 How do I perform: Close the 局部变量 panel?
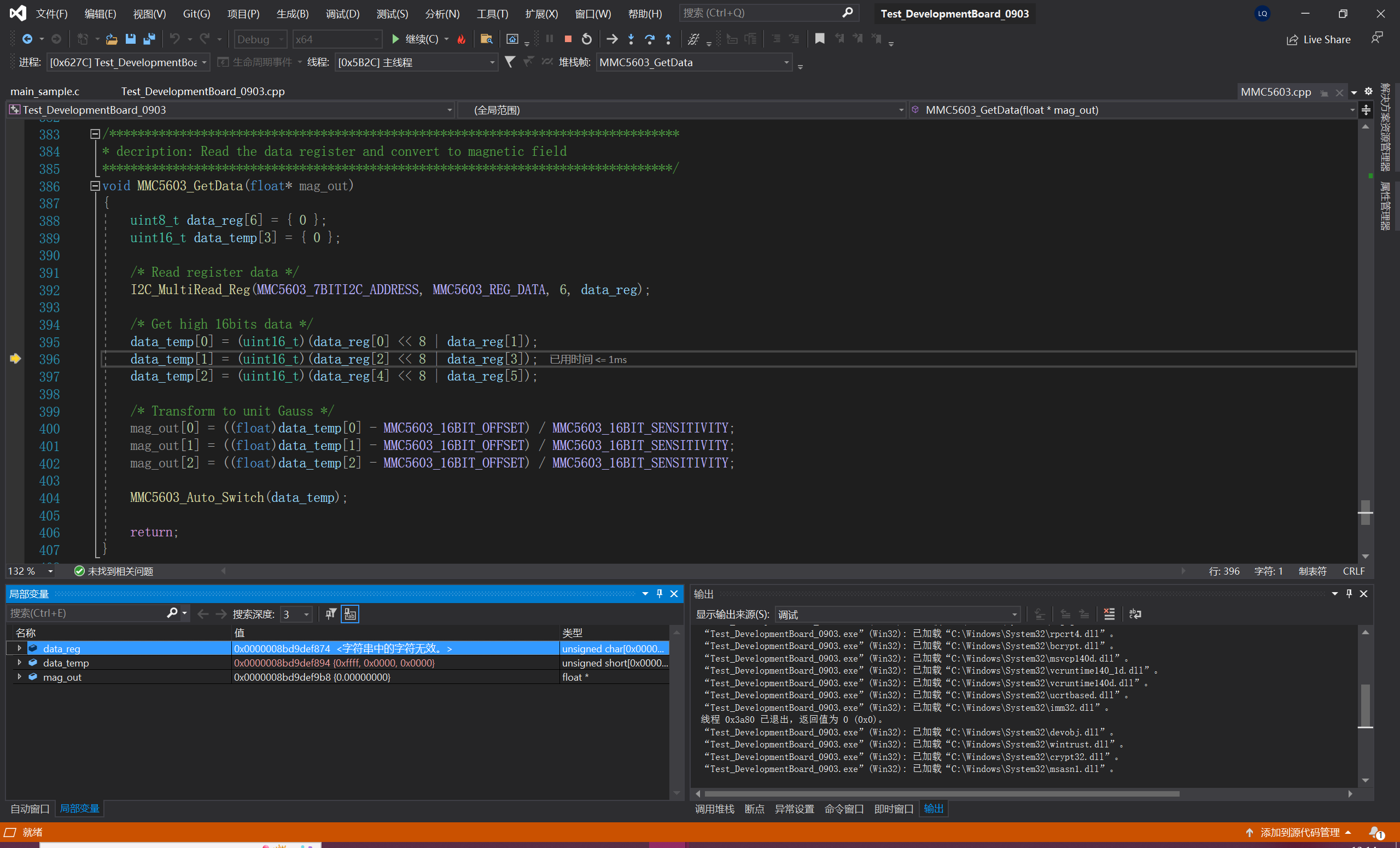[674, 594]
